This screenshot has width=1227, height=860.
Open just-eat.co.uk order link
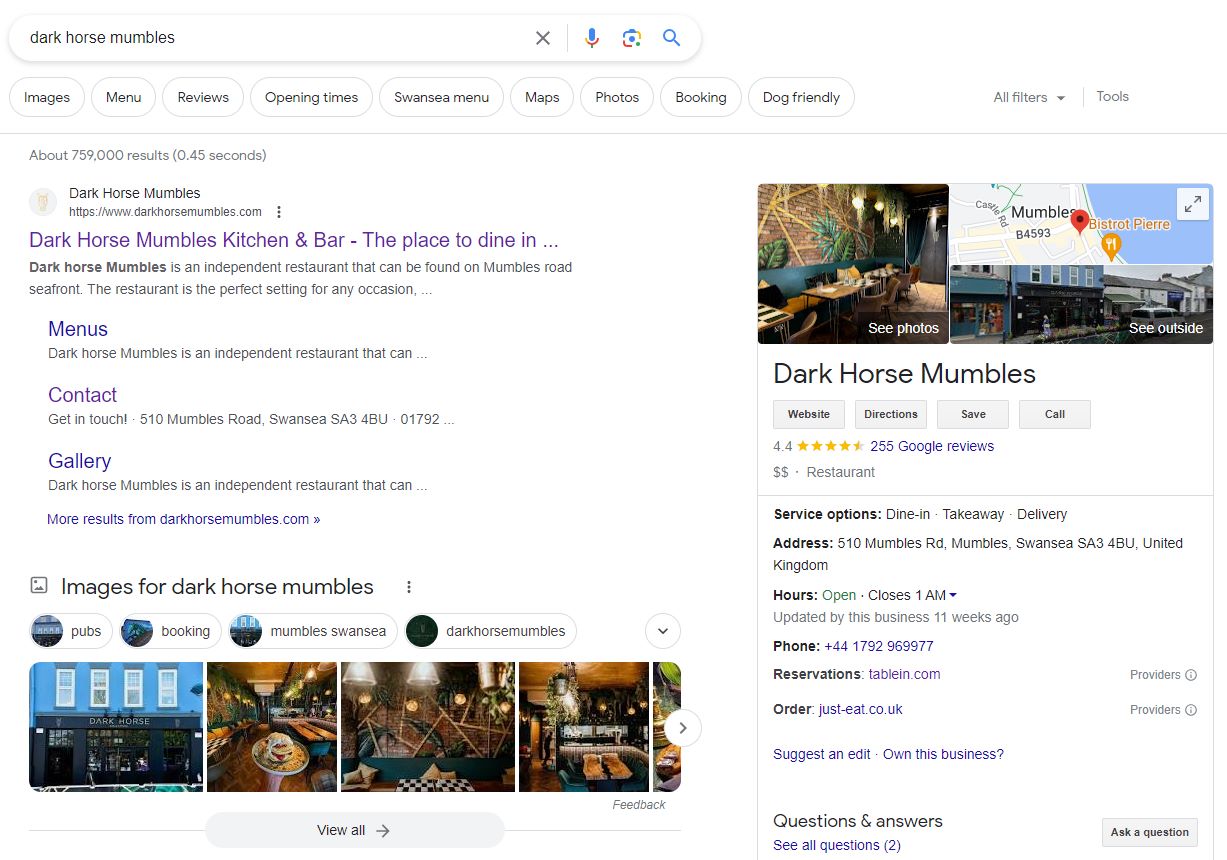860,709
